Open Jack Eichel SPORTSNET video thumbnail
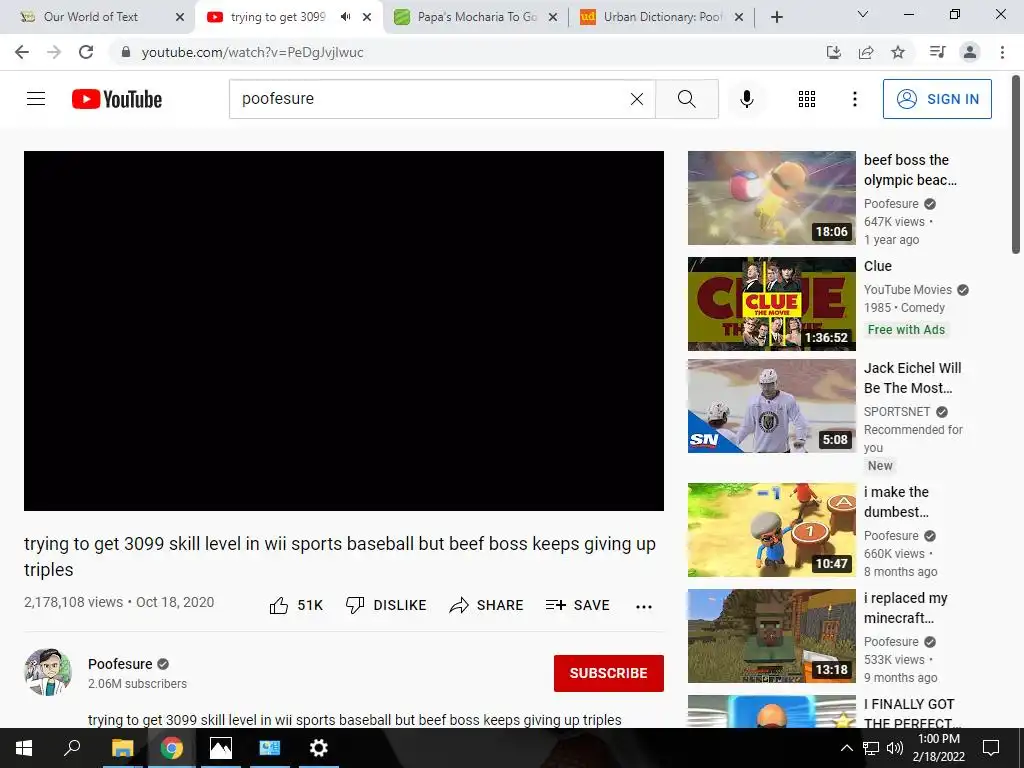 click(x=771, y=406)
